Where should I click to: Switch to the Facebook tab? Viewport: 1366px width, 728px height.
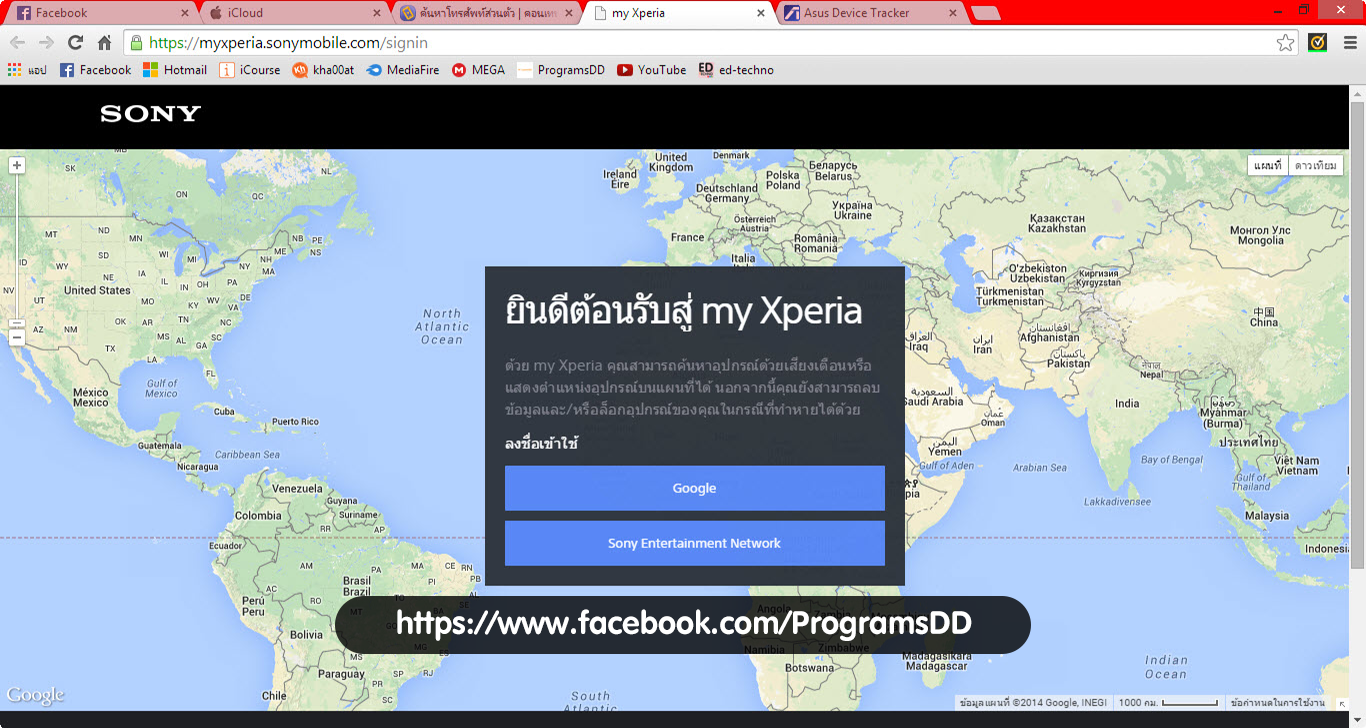coord(100,13)
